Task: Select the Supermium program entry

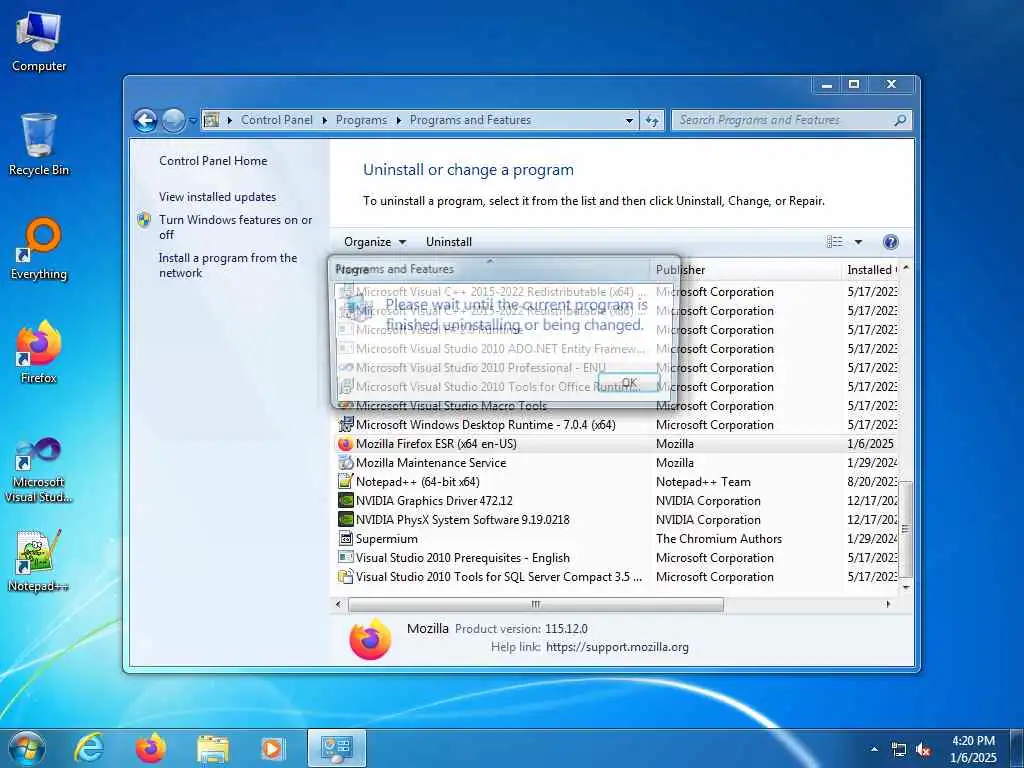Action: [616, 538]
